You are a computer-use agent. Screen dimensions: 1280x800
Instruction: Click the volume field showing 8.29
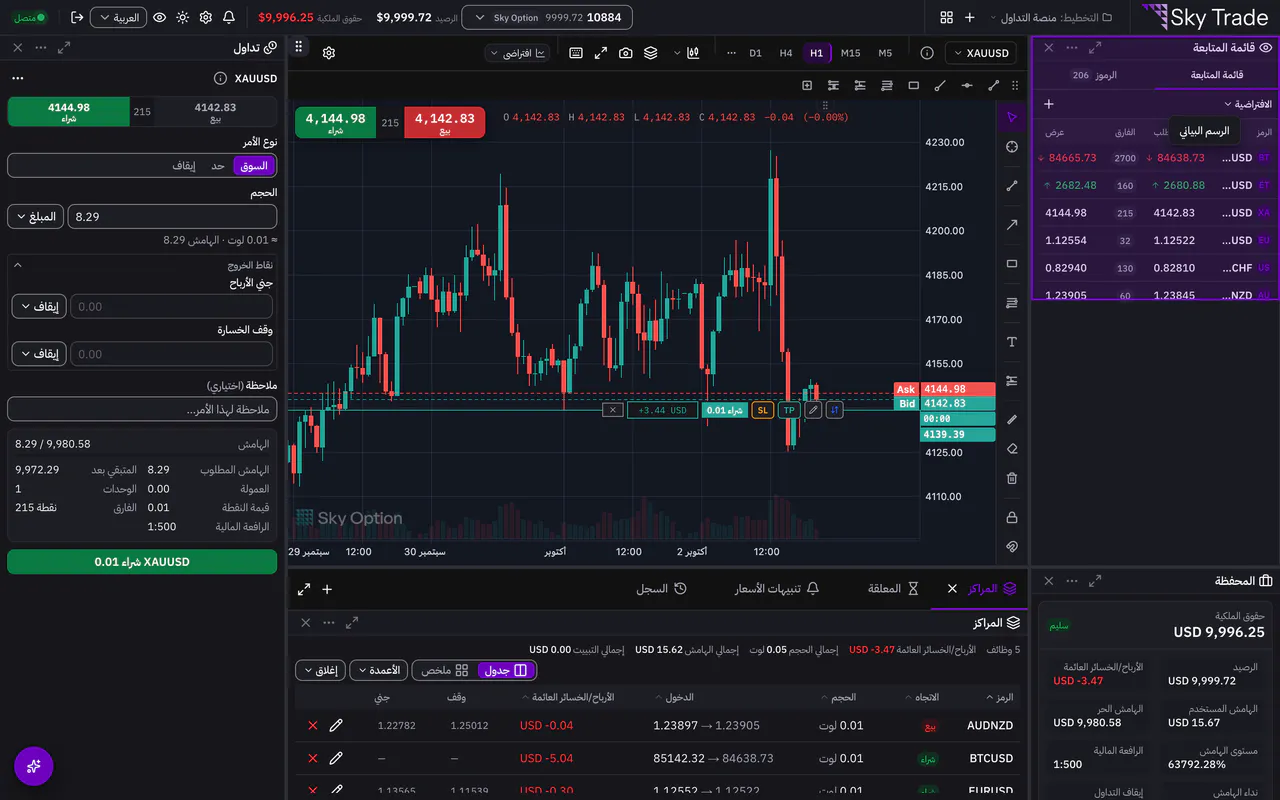(x=172, y=216)
